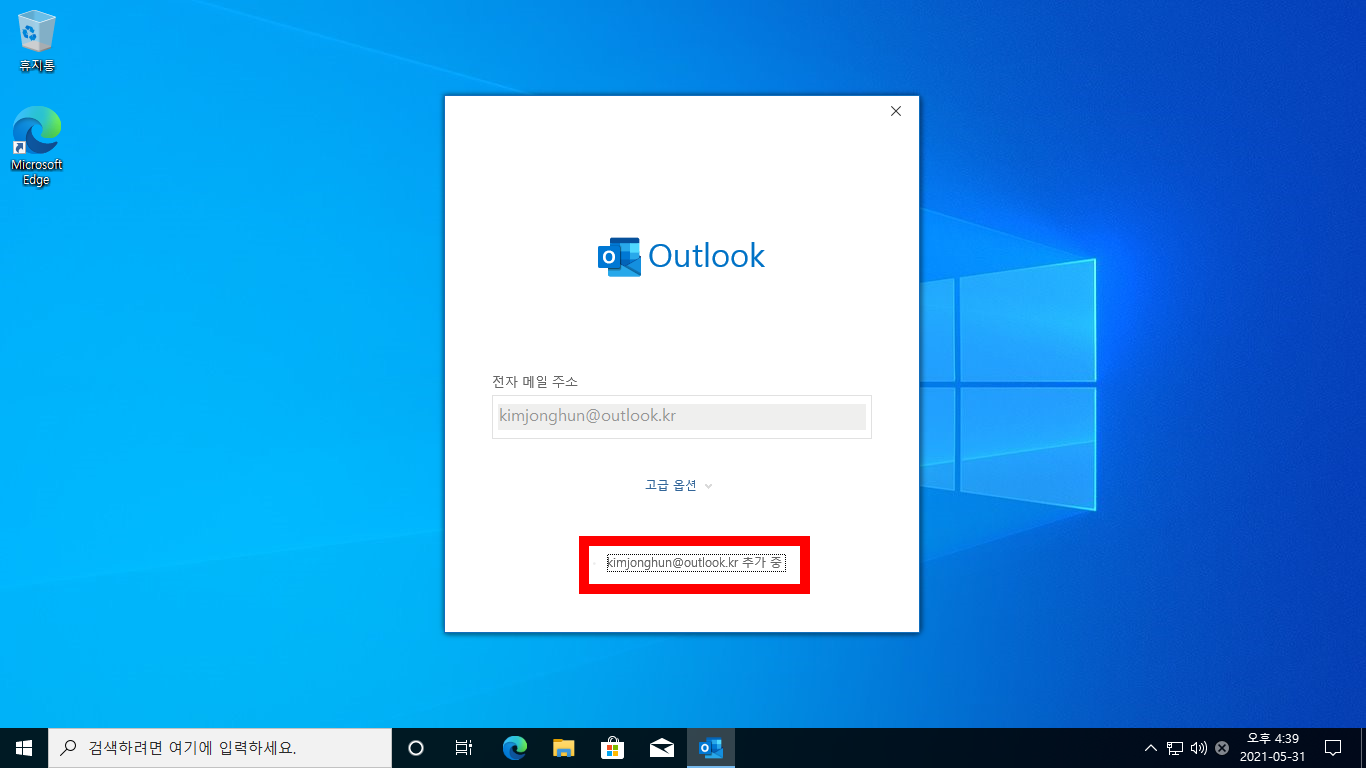Screen dimensions: 1366x768
Task: Click the taskbar search box
Action: point(220,747)
